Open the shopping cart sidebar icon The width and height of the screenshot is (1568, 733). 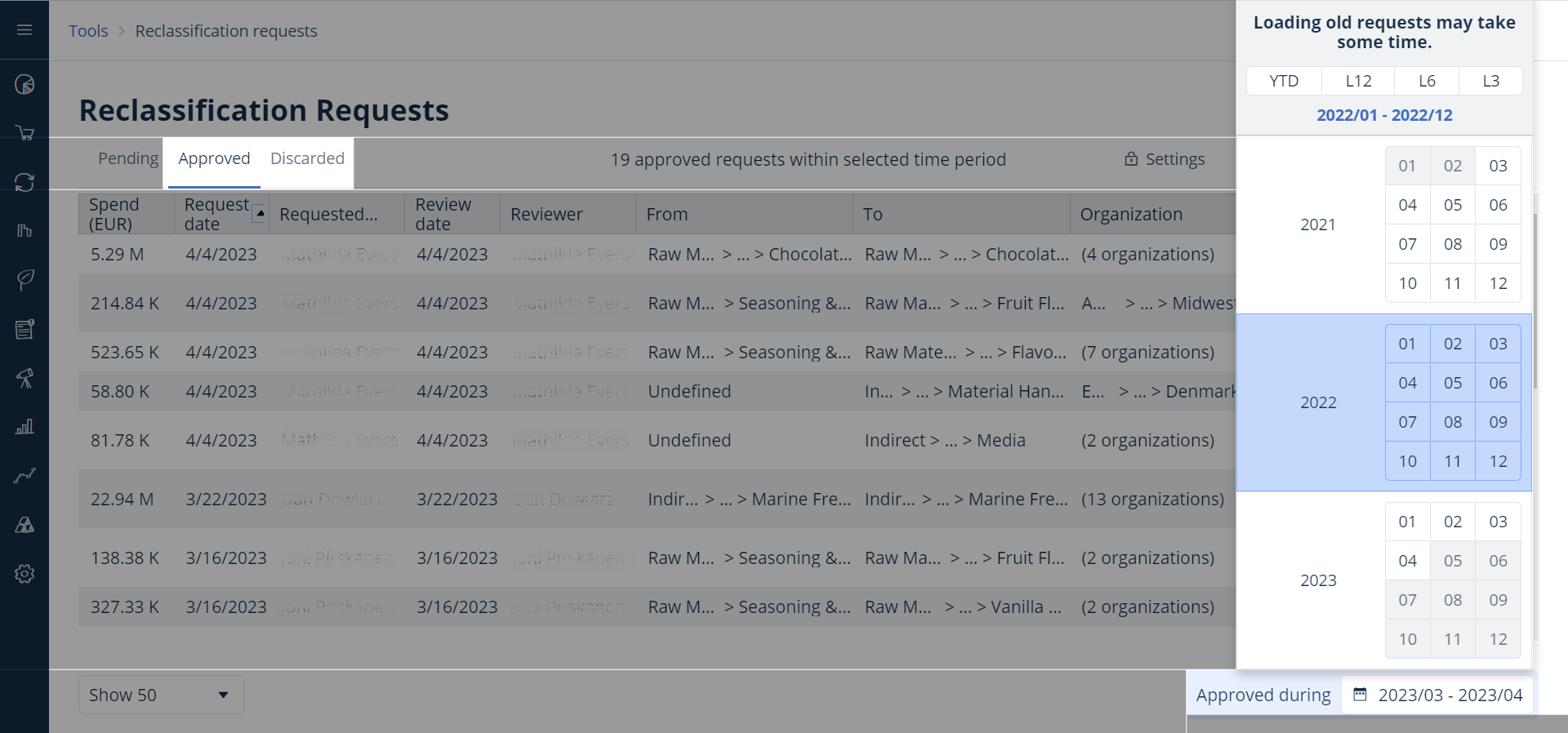pos(24,133)
